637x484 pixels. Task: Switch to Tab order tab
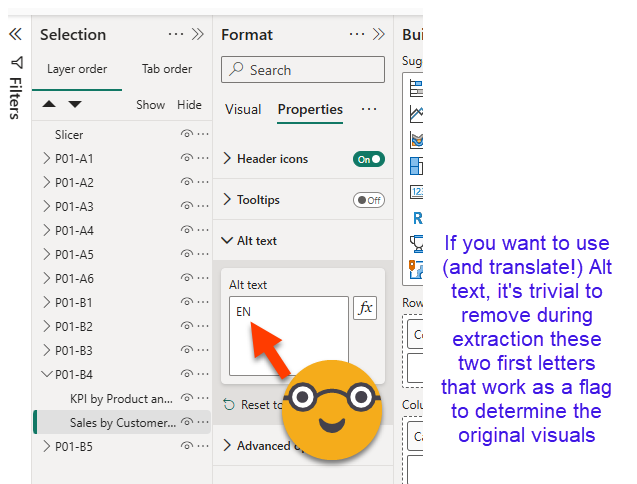pos(166,69)
